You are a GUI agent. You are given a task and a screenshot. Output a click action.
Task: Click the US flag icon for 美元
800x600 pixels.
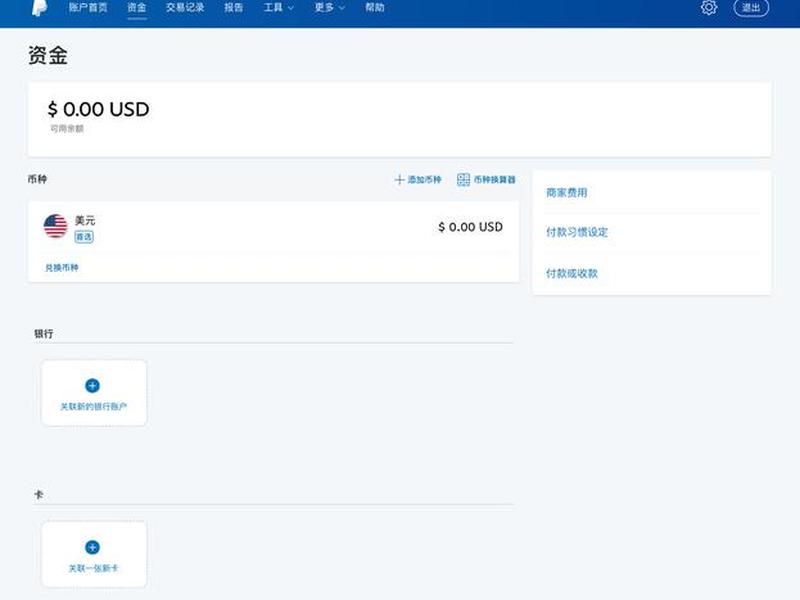[56, 226]
